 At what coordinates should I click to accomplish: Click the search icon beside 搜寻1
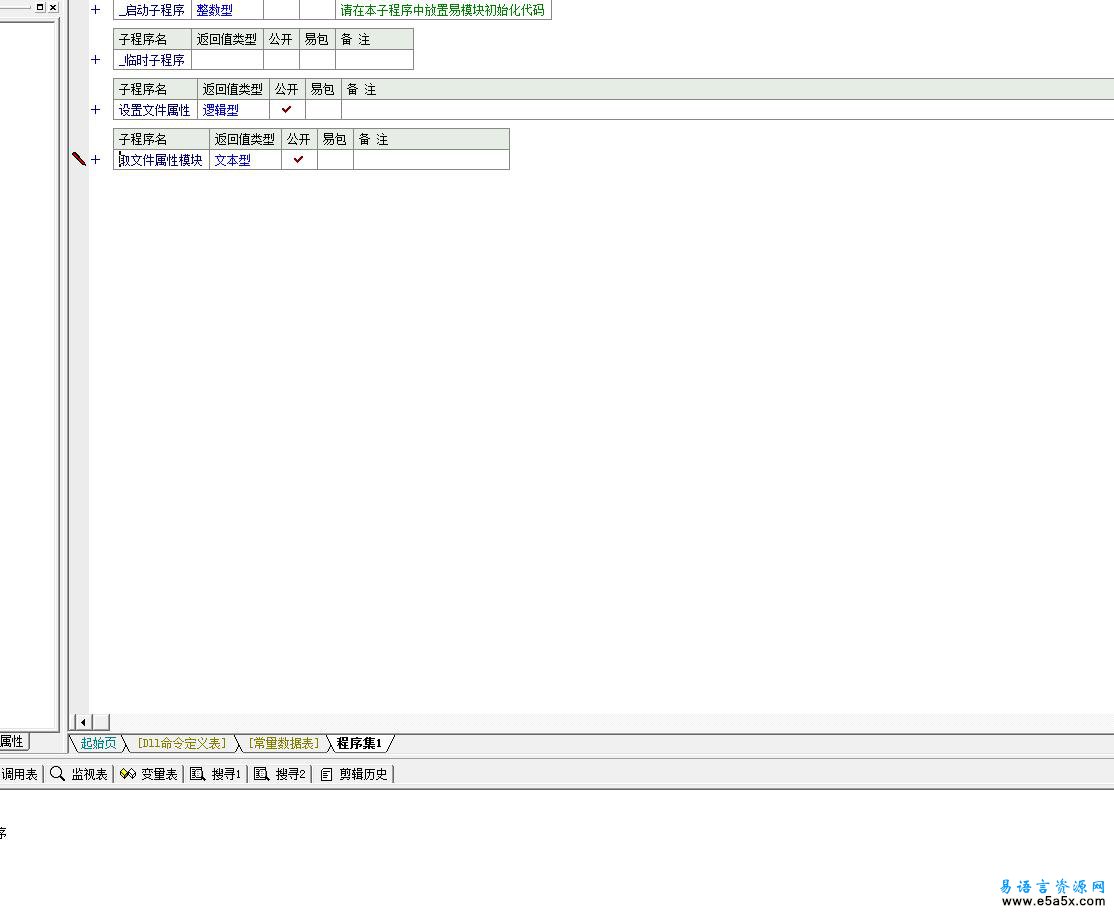(x=198, y=774)
